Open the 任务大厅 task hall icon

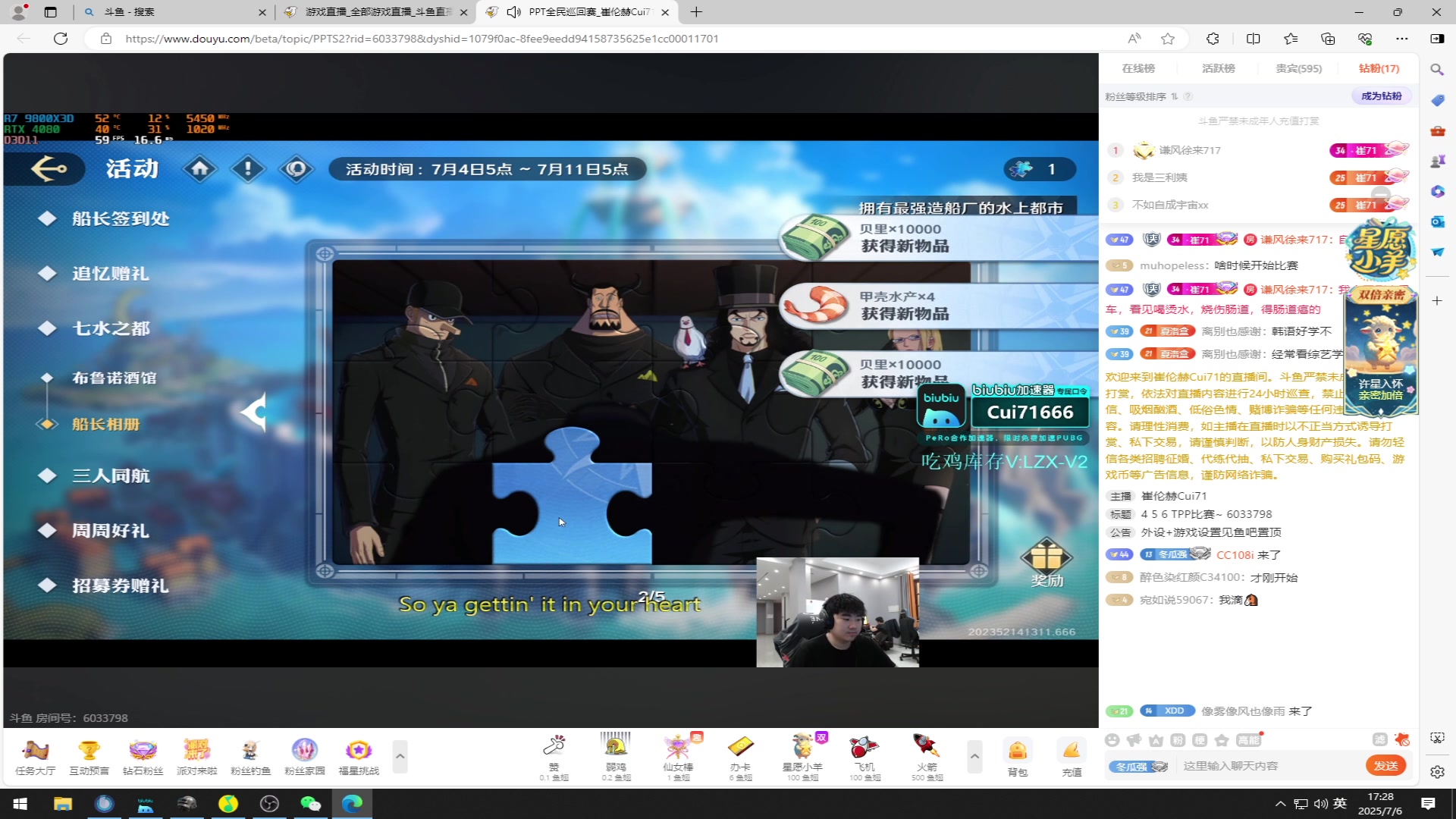tap(36, 757)
